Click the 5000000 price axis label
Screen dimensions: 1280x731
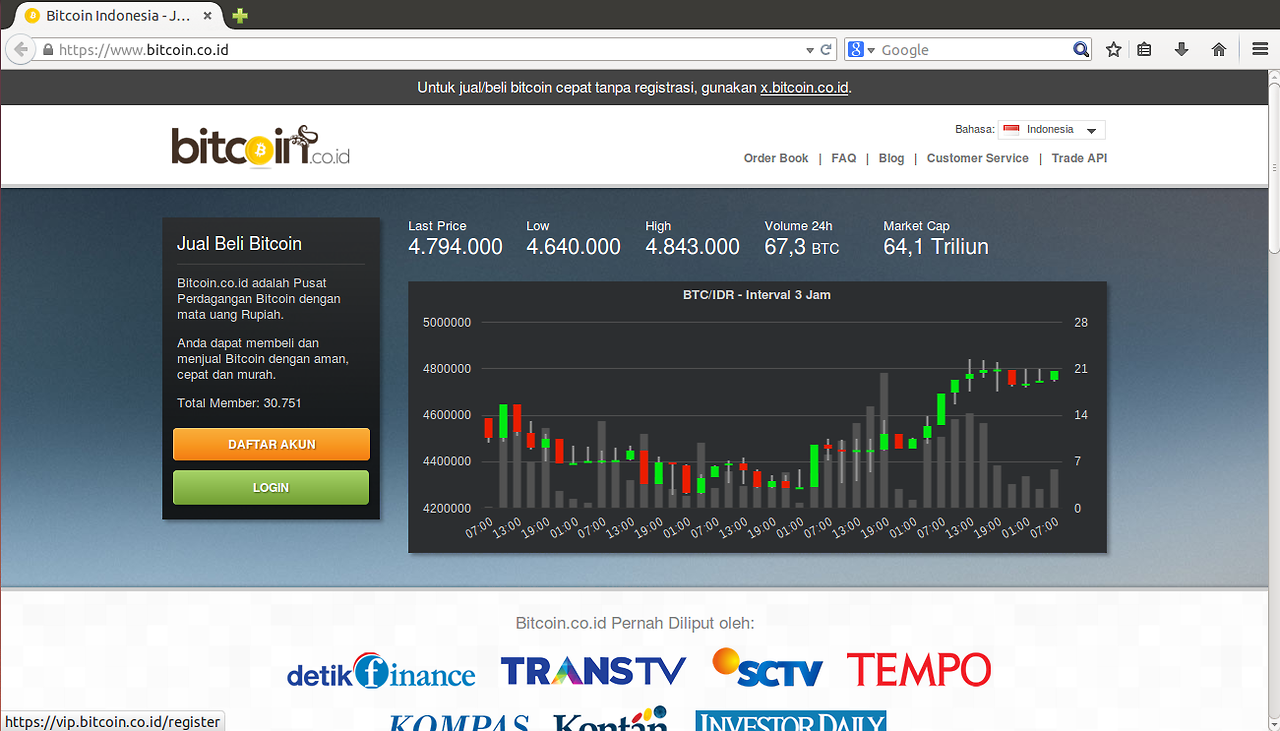447,323
